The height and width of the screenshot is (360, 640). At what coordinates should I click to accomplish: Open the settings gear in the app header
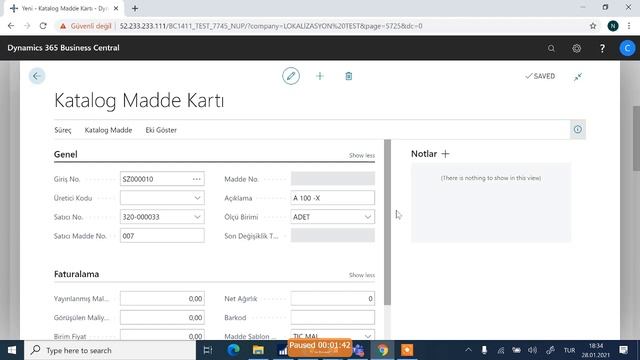(576, 48)
